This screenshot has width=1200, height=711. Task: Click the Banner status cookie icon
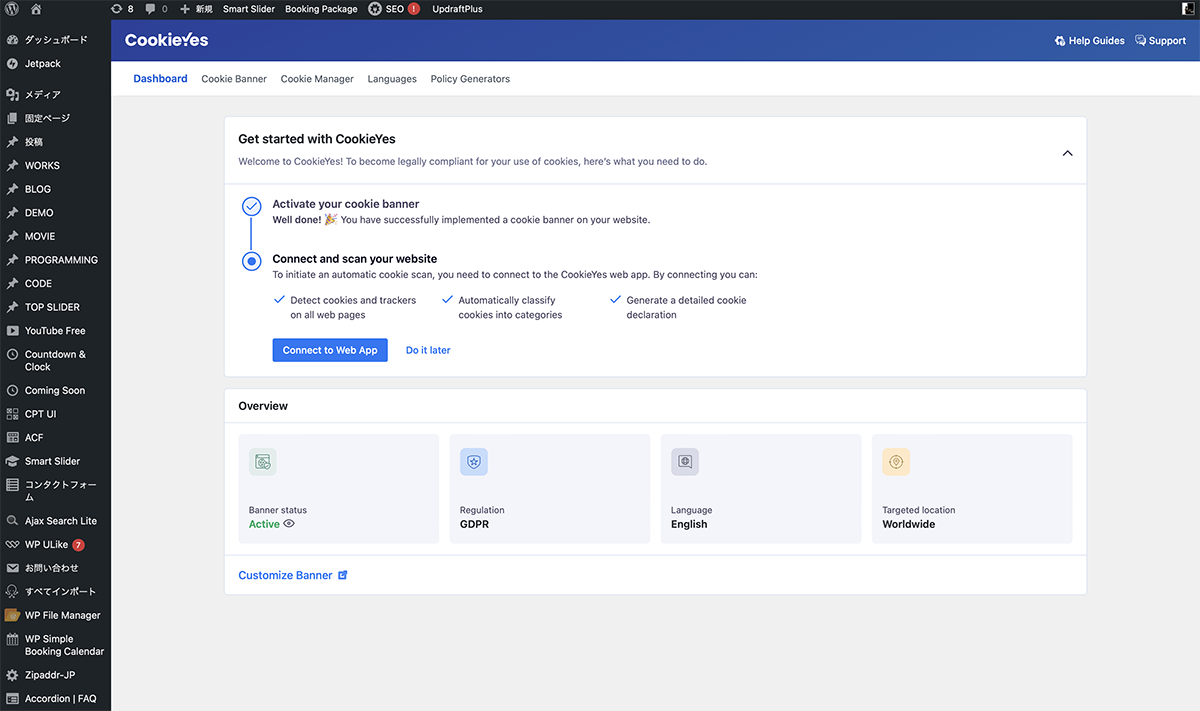pos(262,462)
